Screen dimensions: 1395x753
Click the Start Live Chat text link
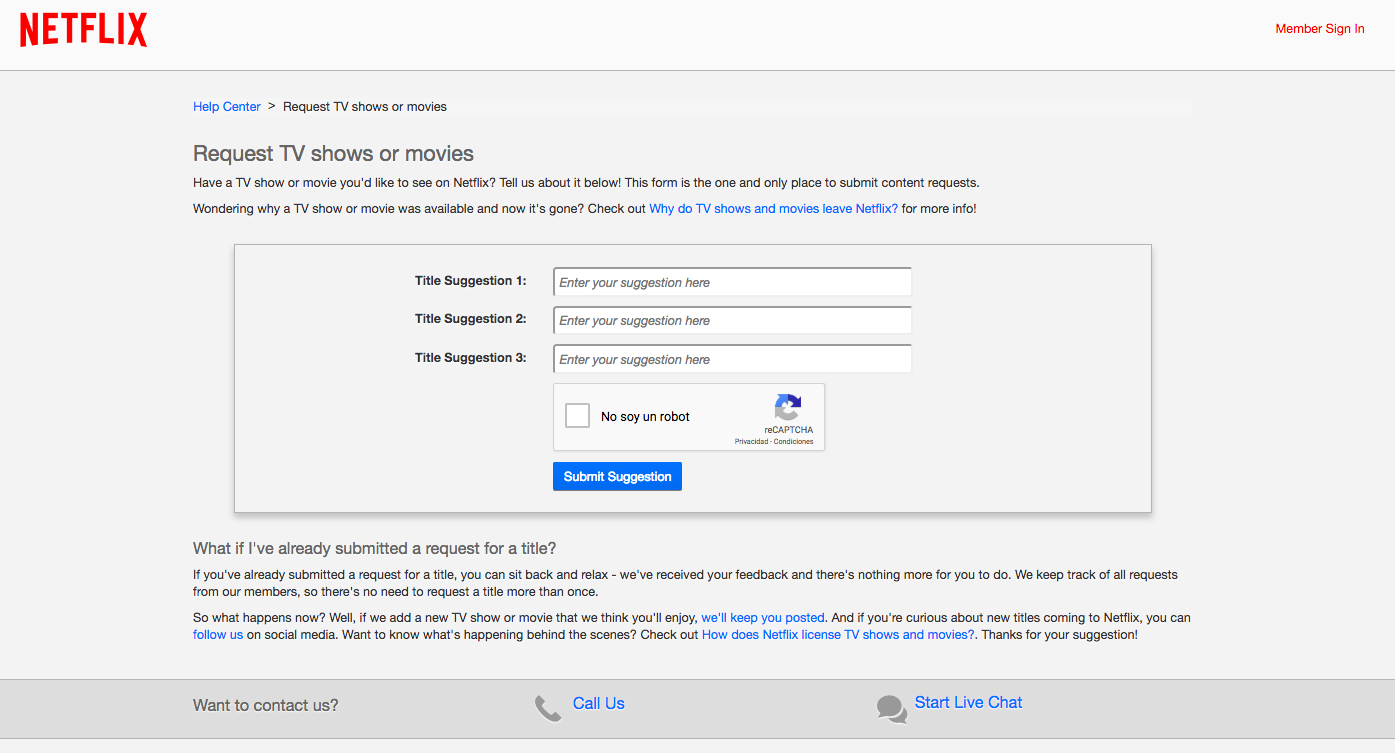click(968, 703)
